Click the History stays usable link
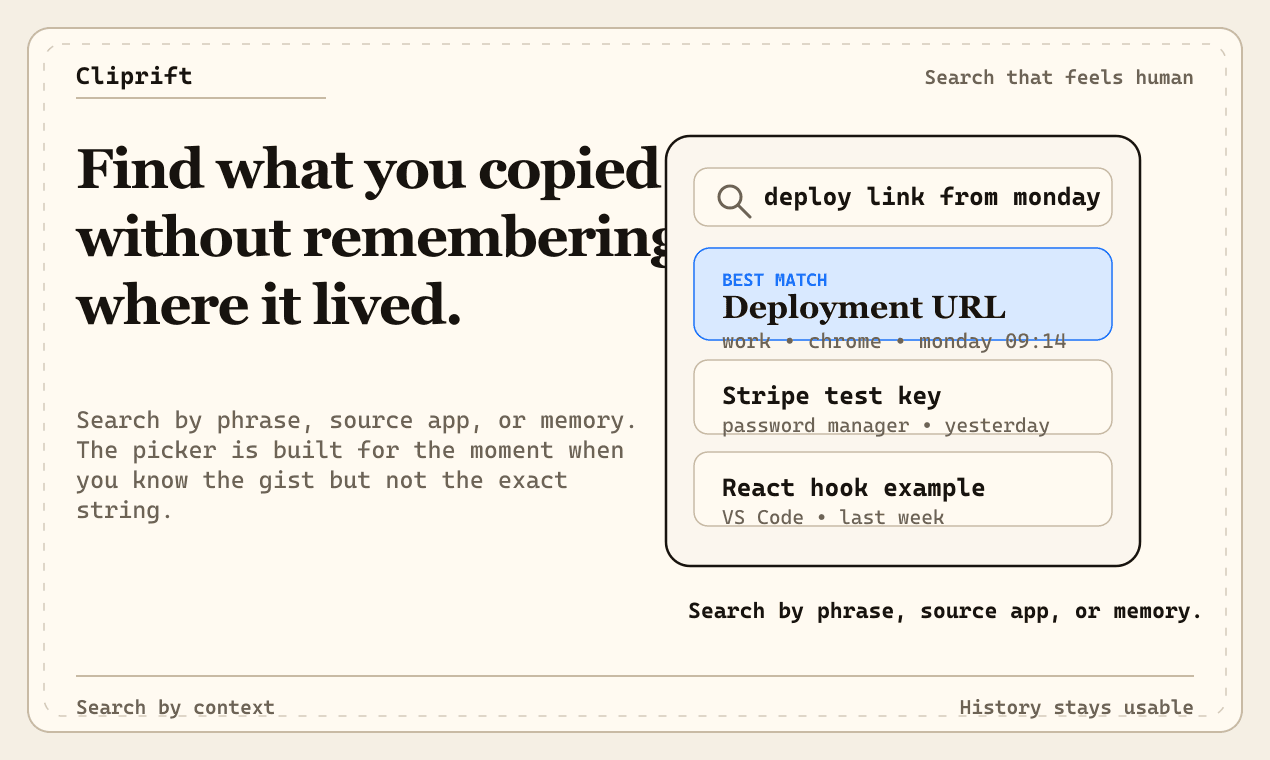 (x=1076, y=707)
